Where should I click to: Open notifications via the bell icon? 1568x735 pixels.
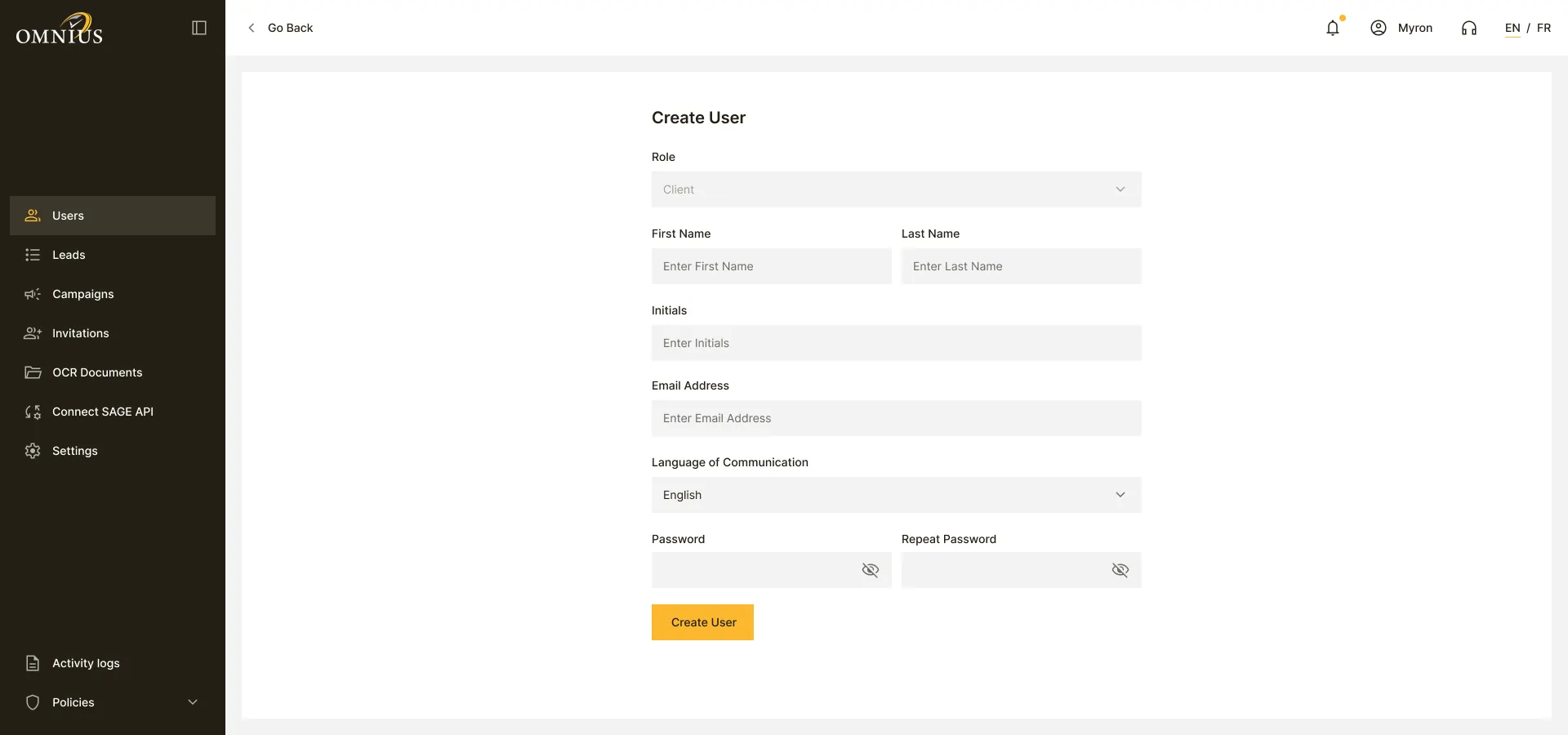pyautogui.click(x=1333, y=28)
